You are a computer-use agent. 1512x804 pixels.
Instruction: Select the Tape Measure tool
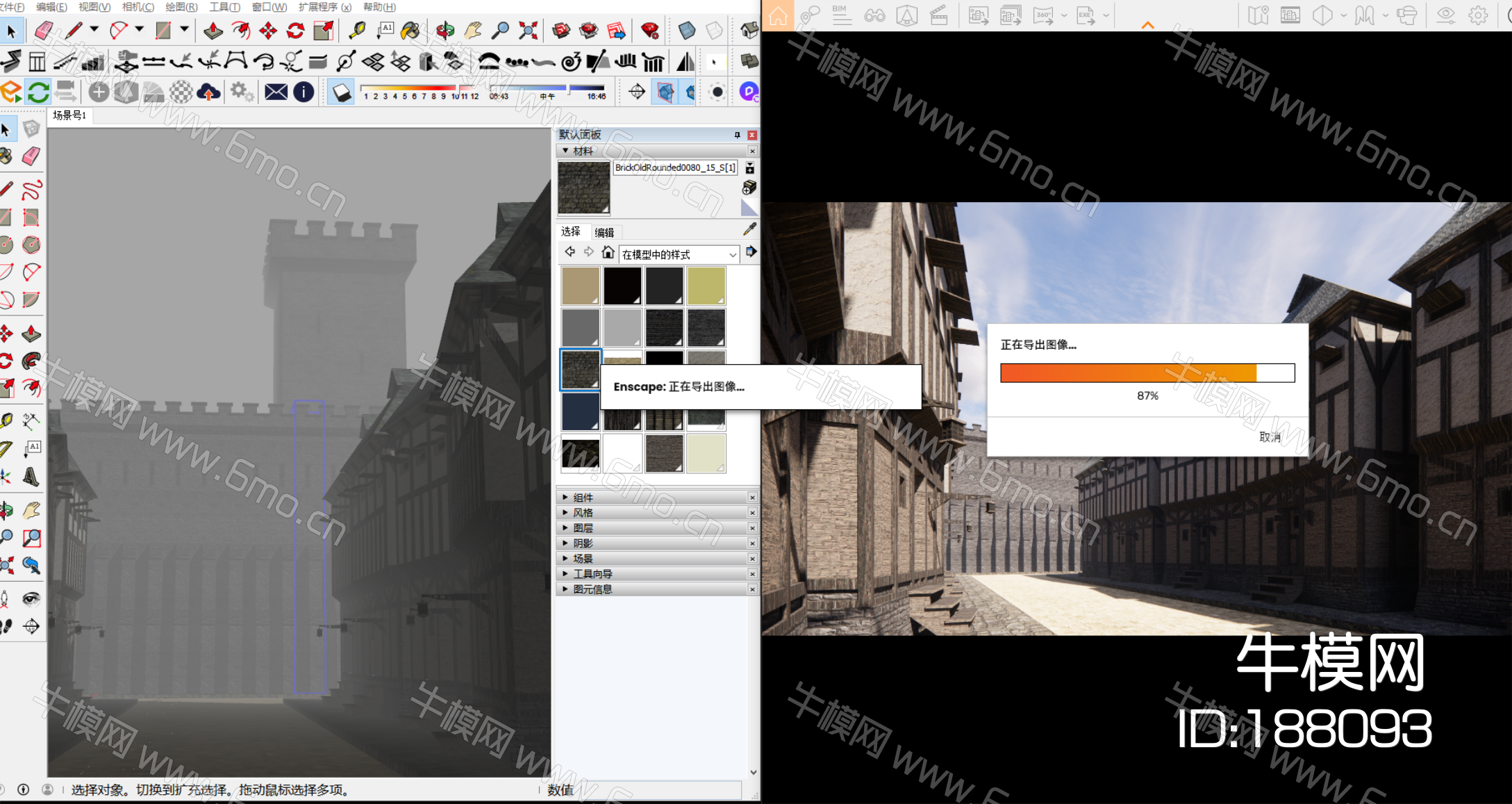pyautogui.click(x=357, y=31)
